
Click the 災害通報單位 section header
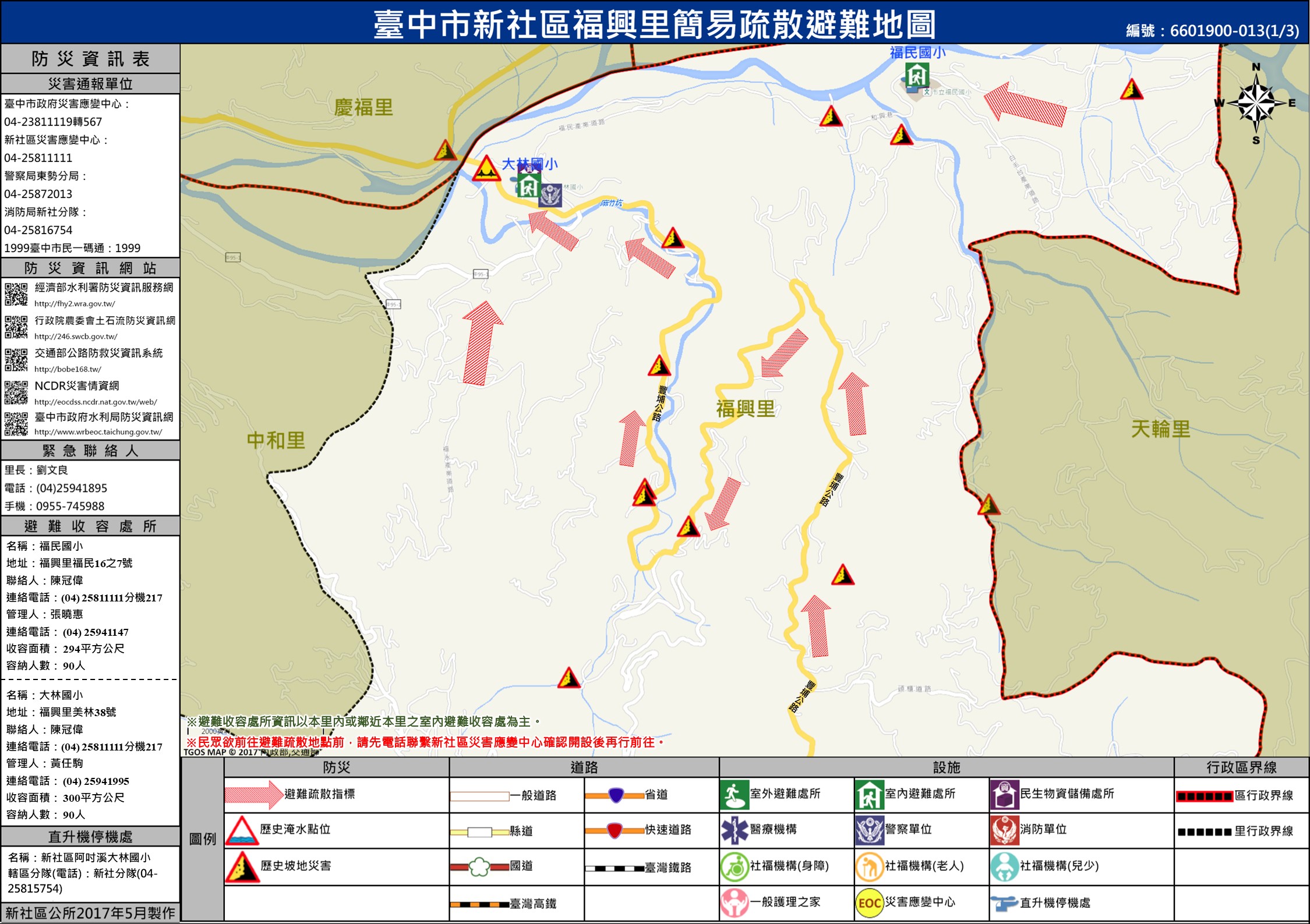coord(90,84)
